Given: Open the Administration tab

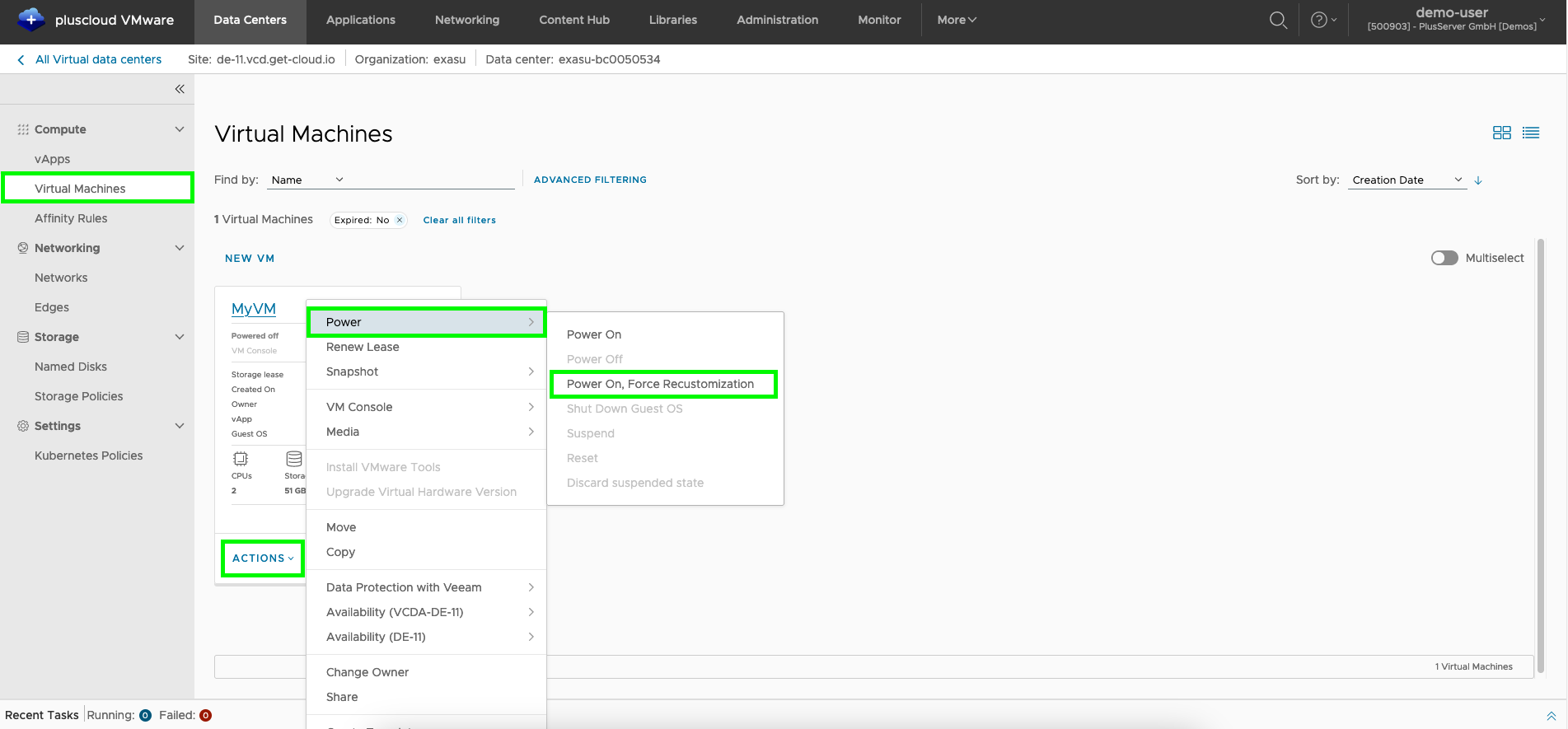Looking at the screenshot, I should coord(778,20).
